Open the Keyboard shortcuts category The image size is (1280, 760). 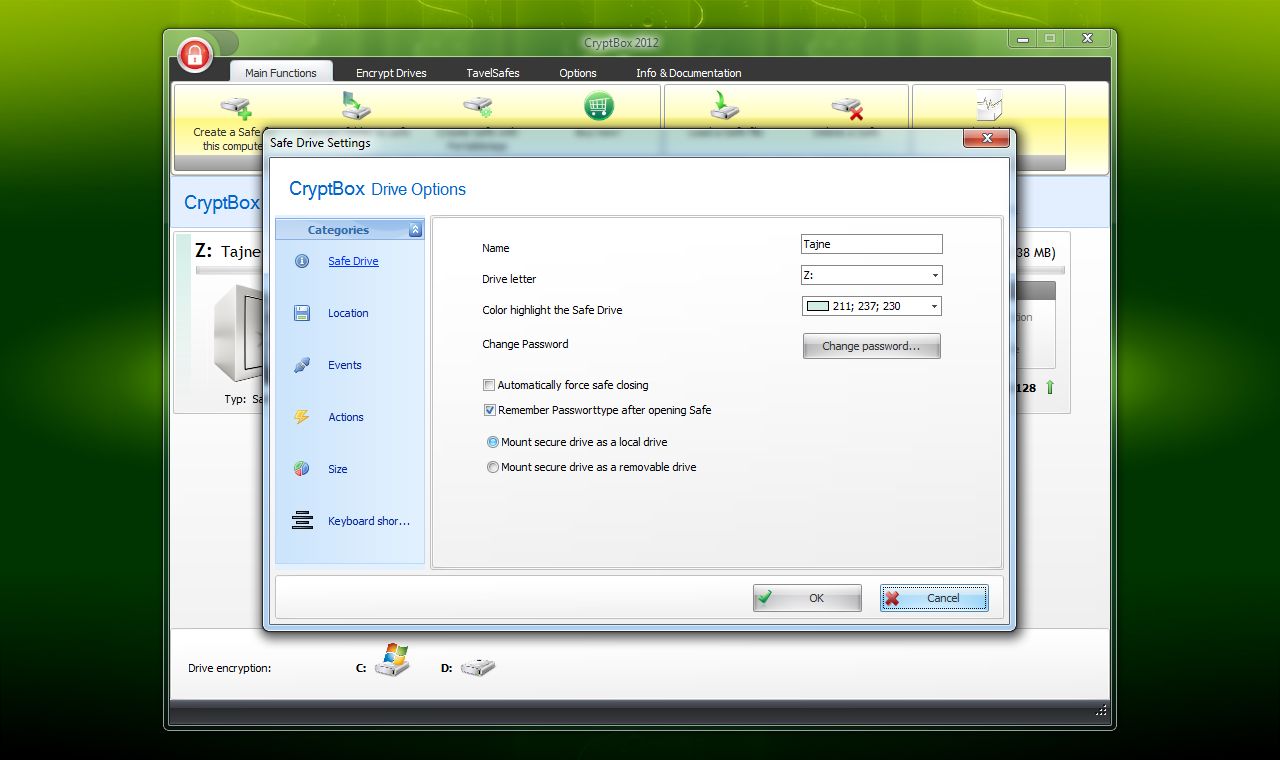click(x=369, y=521)
